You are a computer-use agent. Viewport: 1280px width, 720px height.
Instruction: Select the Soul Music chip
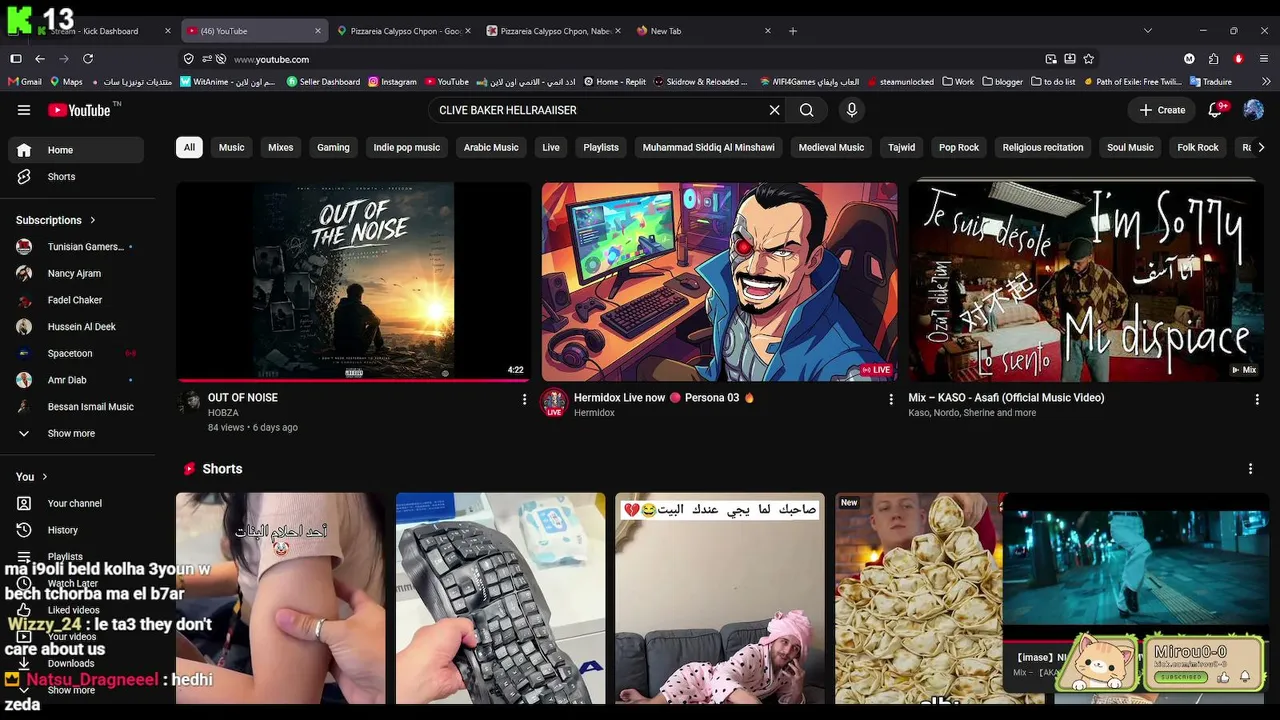(x=1130, y=147)
